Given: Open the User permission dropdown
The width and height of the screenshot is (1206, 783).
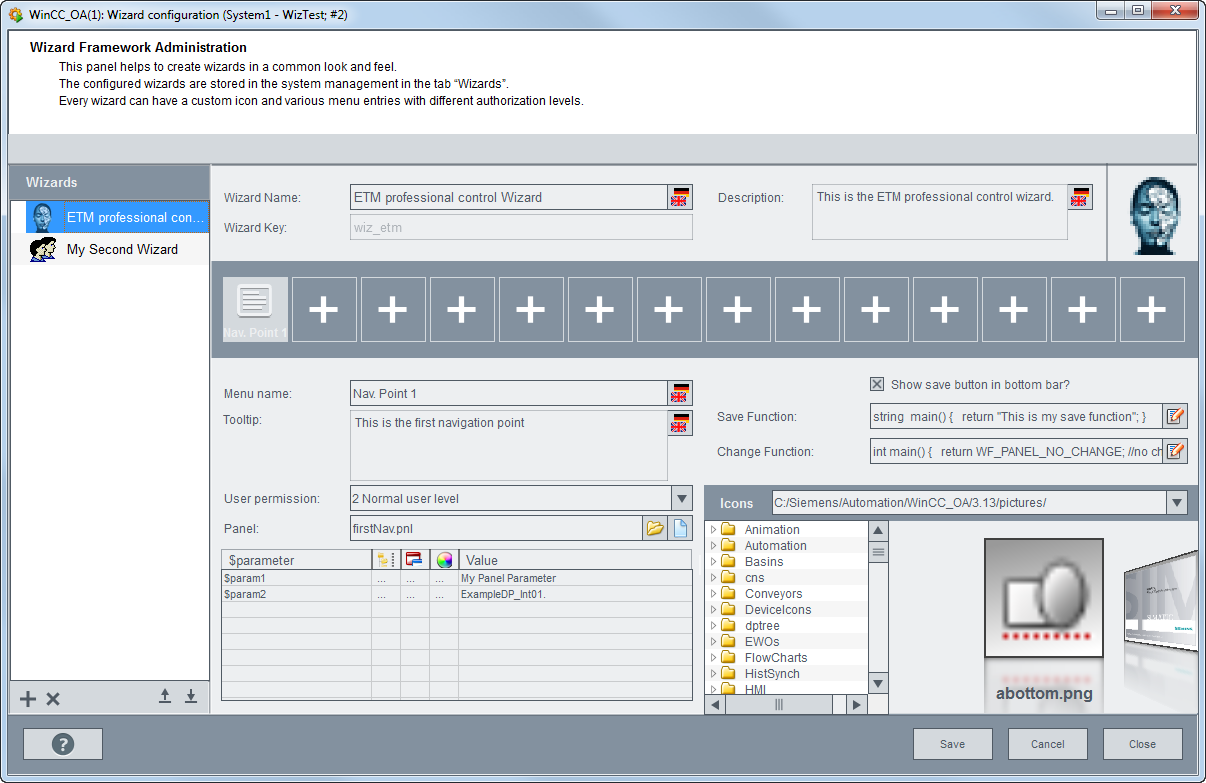Looking at the screenshot, I should click(681, 498).
